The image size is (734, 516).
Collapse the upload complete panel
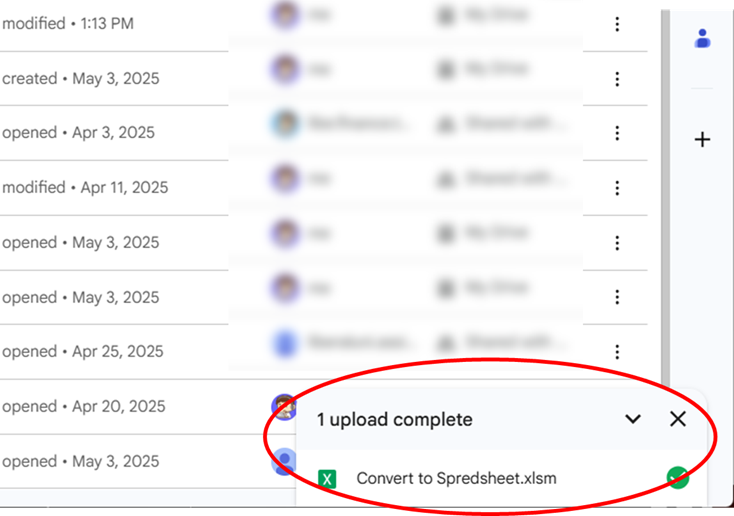(x=633, y=419)
